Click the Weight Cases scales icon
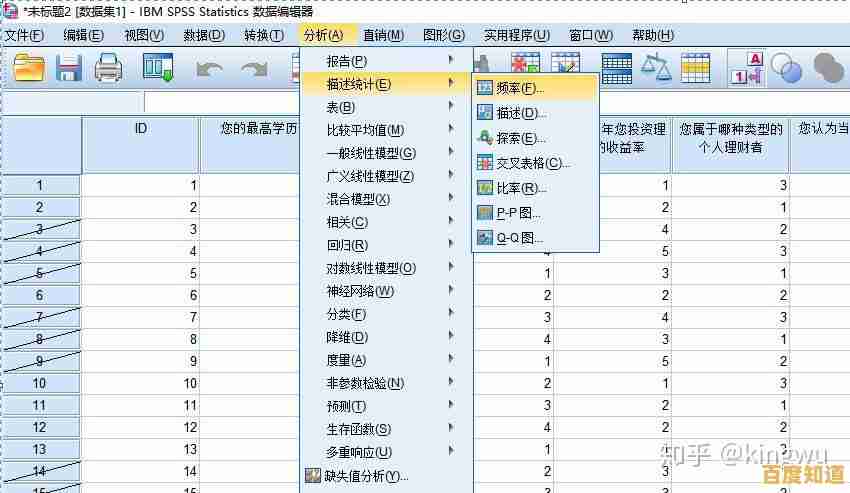 click(x=656, y=68)
